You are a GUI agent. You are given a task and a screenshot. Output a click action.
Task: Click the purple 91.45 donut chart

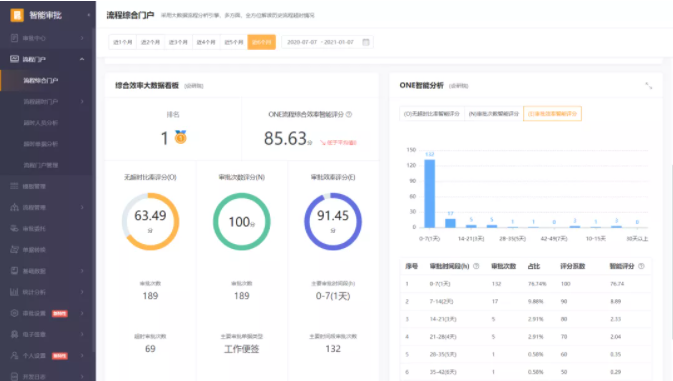(333, 221)
